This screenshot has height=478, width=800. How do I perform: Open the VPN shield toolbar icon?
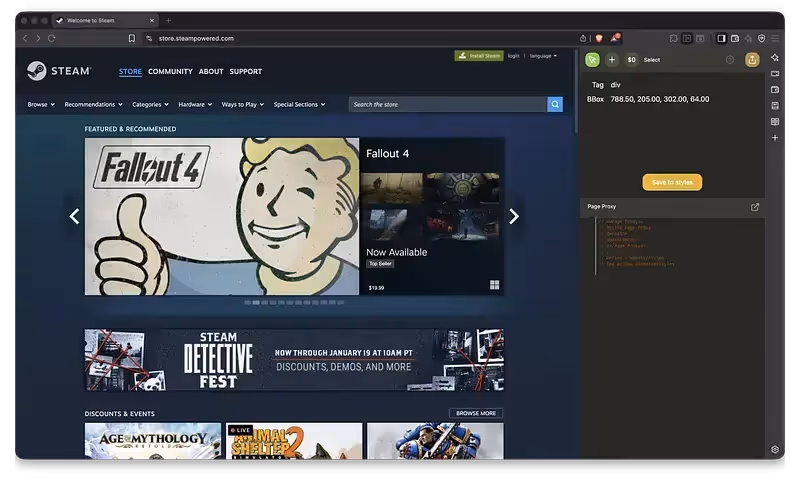click(x=762, y=38)
